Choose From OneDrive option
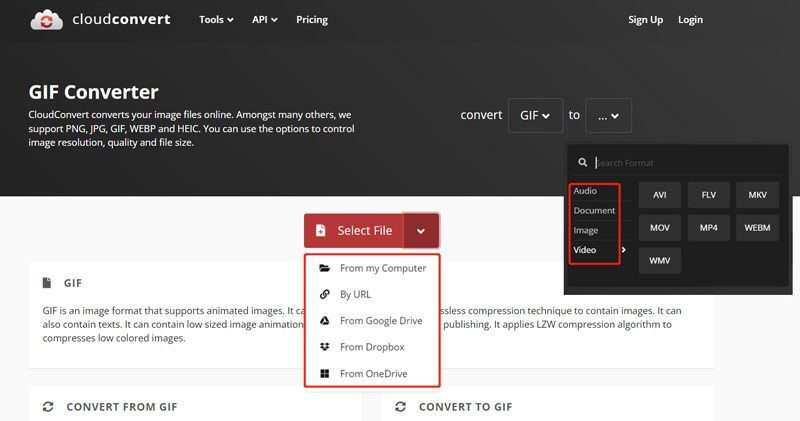Screen dimensions: 800x421 coord(372,374)
